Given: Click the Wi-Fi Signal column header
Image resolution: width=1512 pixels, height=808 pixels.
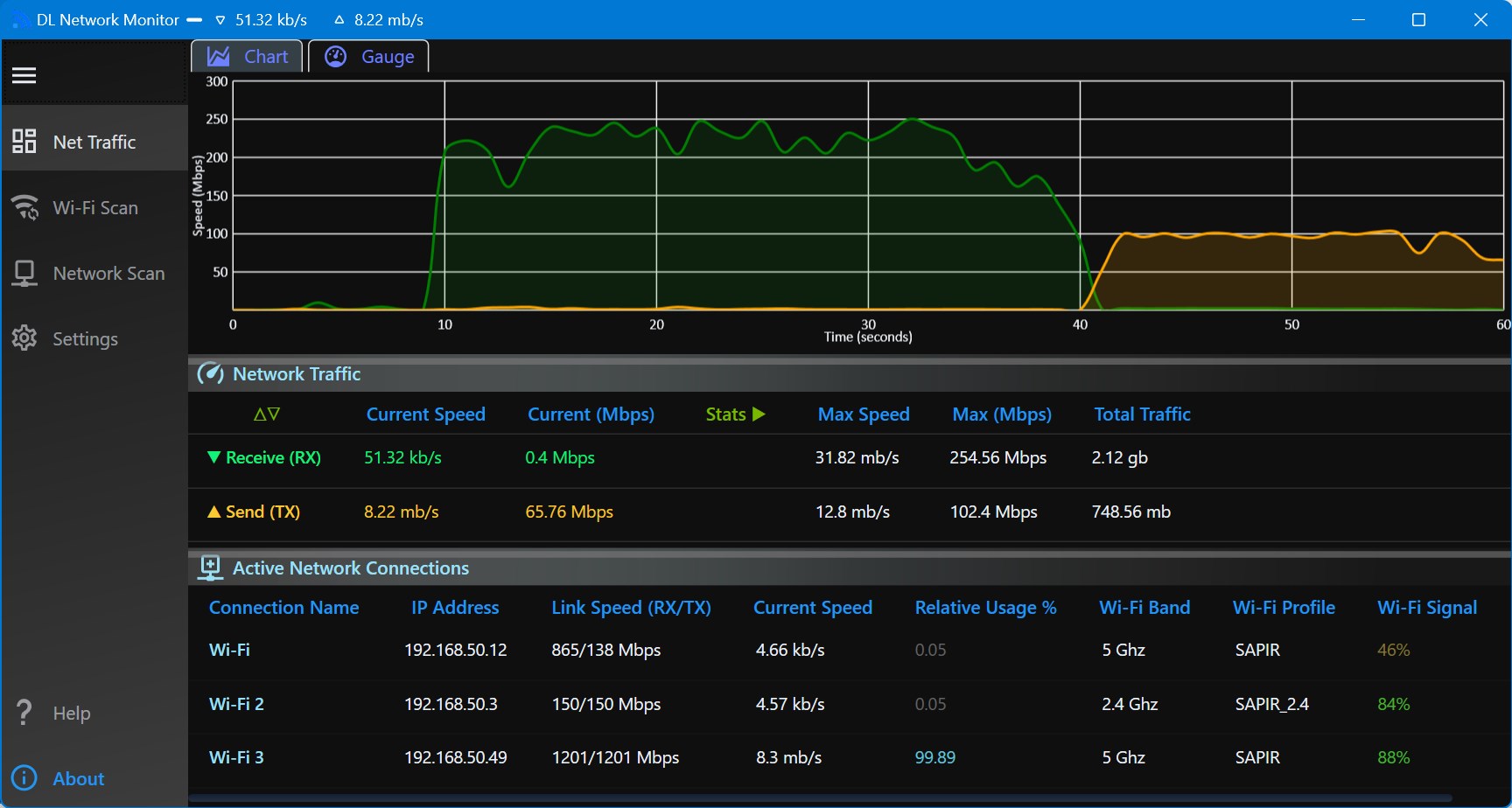Looking at the screenshot, I should click(1427, 608).
